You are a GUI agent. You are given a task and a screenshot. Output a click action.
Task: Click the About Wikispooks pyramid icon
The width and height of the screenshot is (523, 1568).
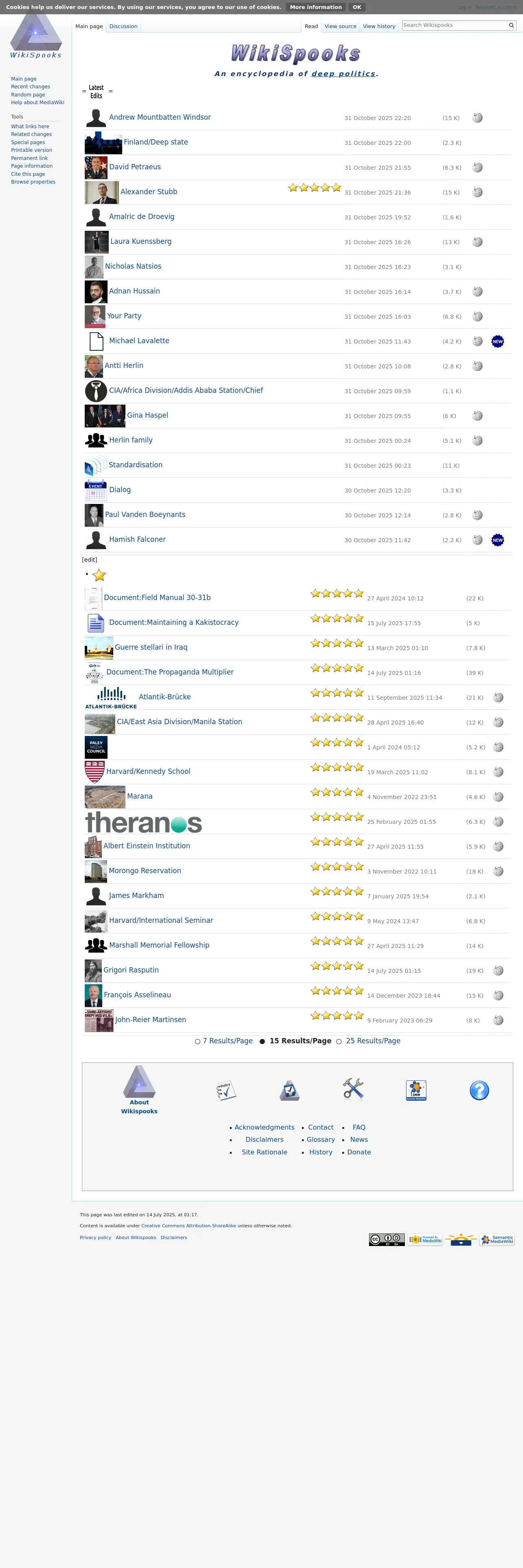pos(139,1081)
